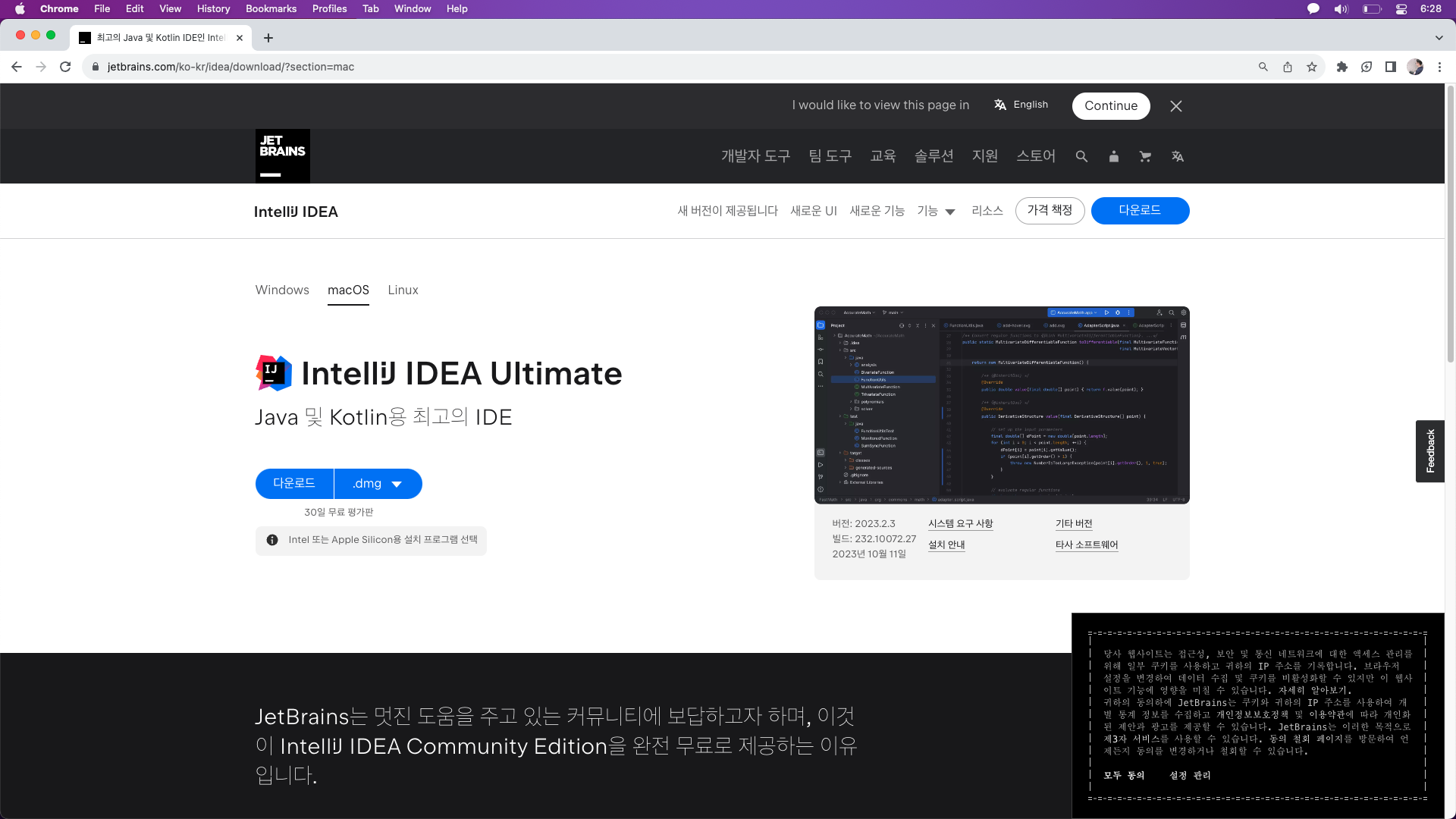1456x819 pixels.
Task: Click volume icon in menu bar
Action: coord(1341,9)
